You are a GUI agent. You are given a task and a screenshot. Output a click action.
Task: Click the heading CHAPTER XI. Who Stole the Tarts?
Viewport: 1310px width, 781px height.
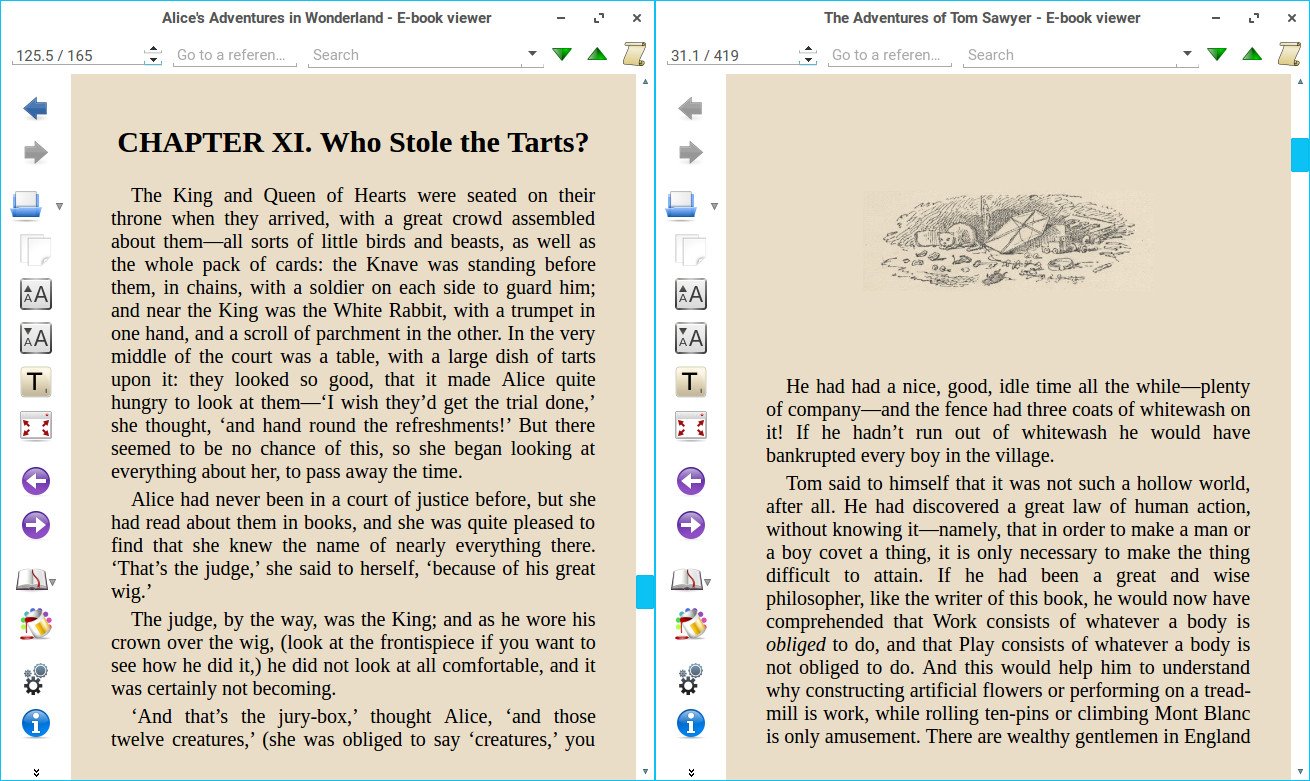(353, 142)
